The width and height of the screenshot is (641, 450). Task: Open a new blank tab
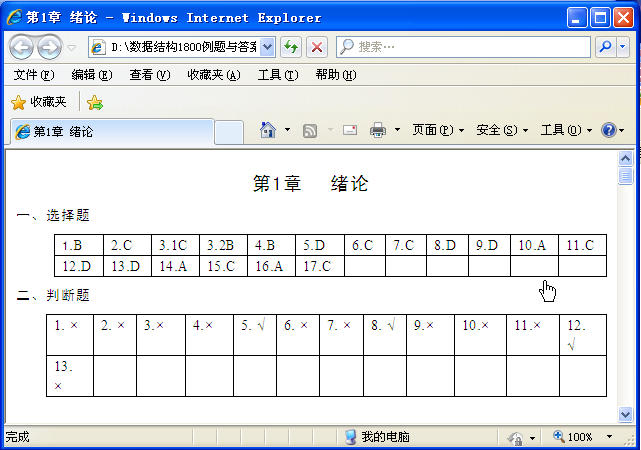pos(229,132)
